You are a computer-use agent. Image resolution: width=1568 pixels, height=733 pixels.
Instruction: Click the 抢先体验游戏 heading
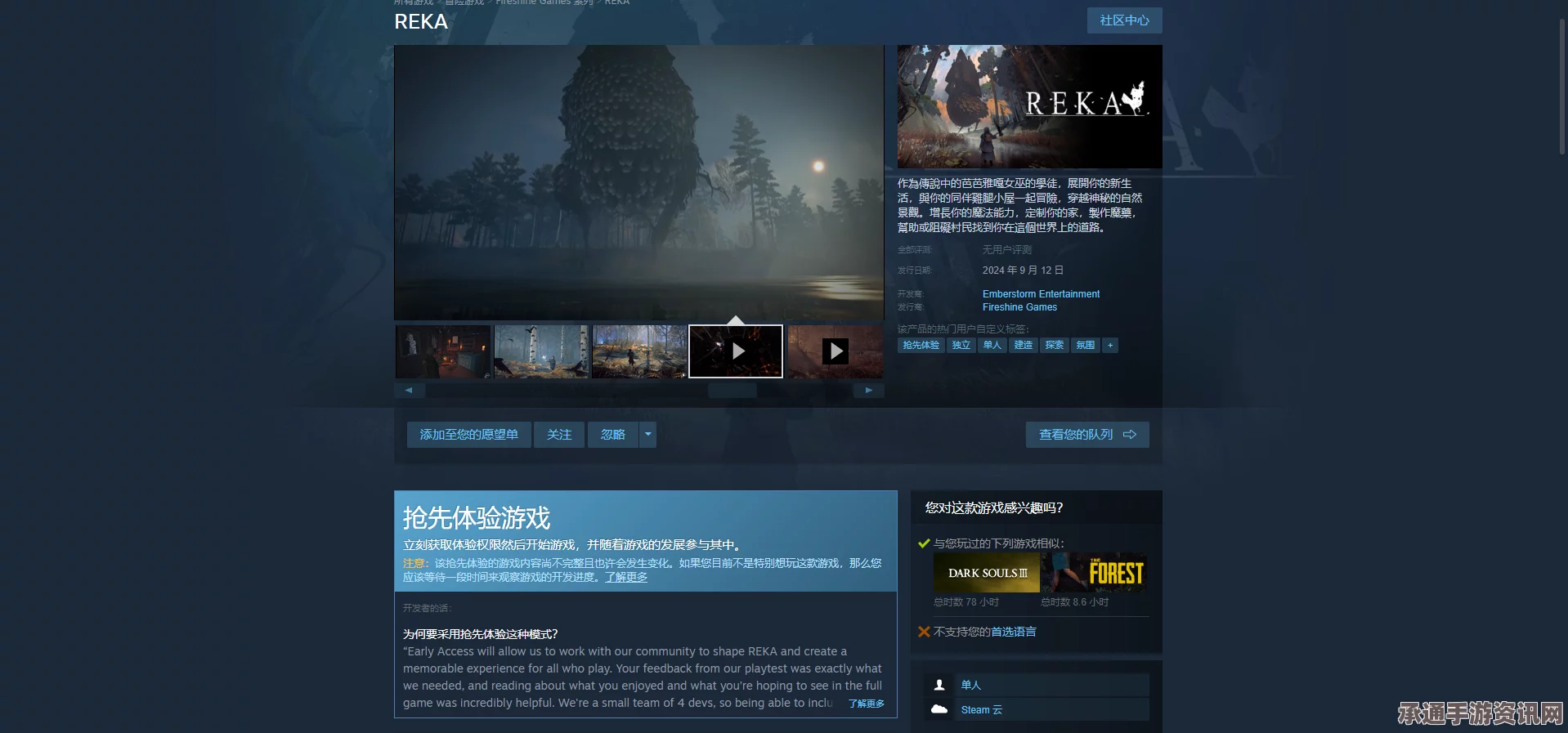(x=477, y=517)
